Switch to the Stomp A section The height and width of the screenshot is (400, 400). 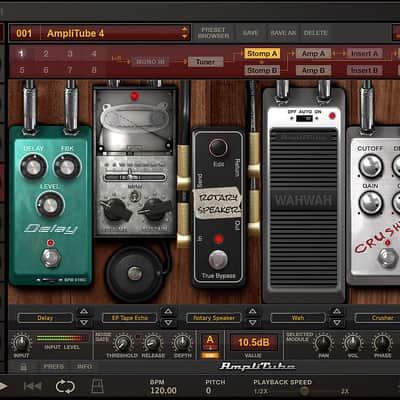(x=262, y=53)
